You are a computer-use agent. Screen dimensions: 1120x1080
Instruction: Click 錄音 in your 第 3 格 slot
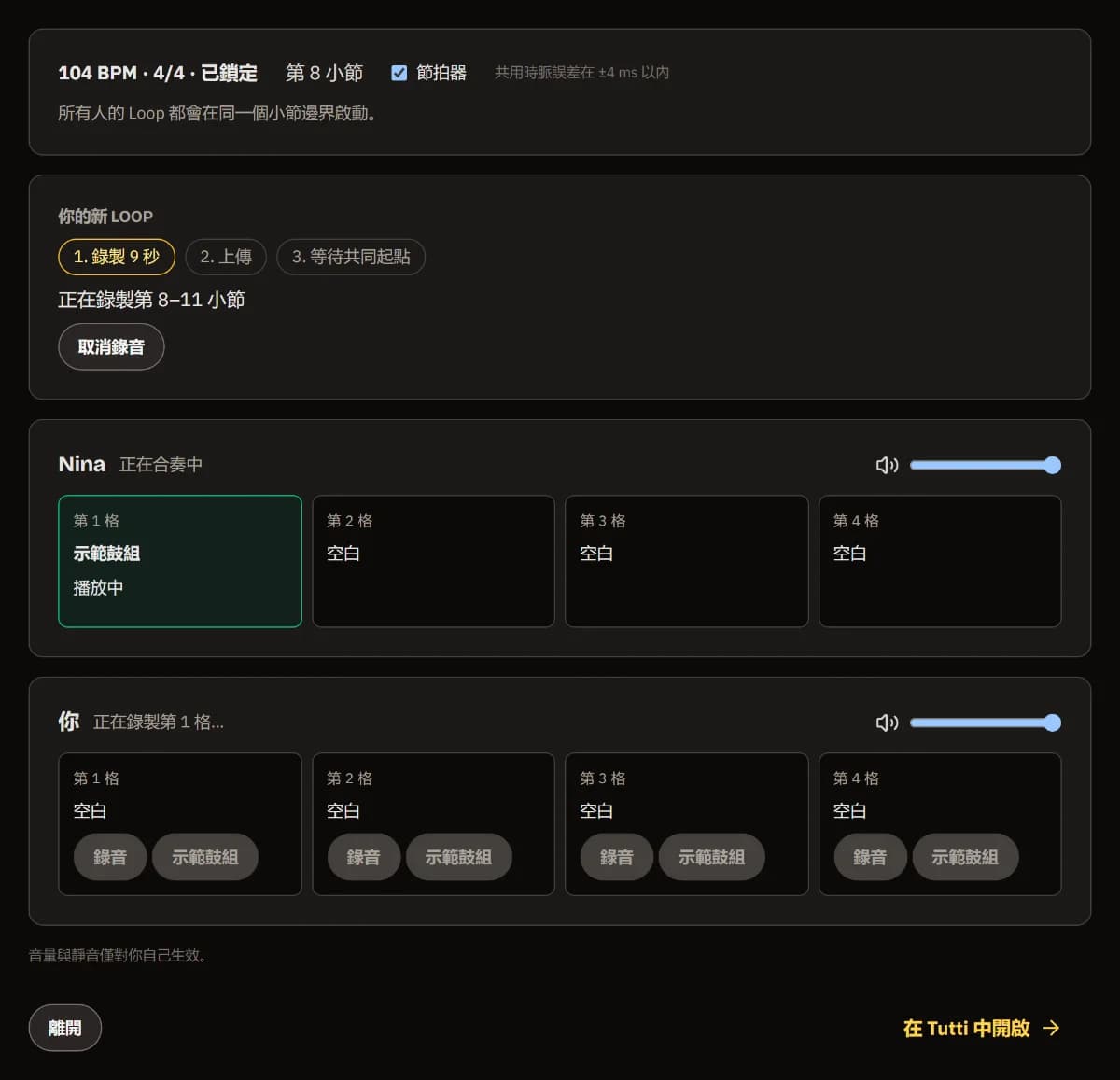[617, 857]
